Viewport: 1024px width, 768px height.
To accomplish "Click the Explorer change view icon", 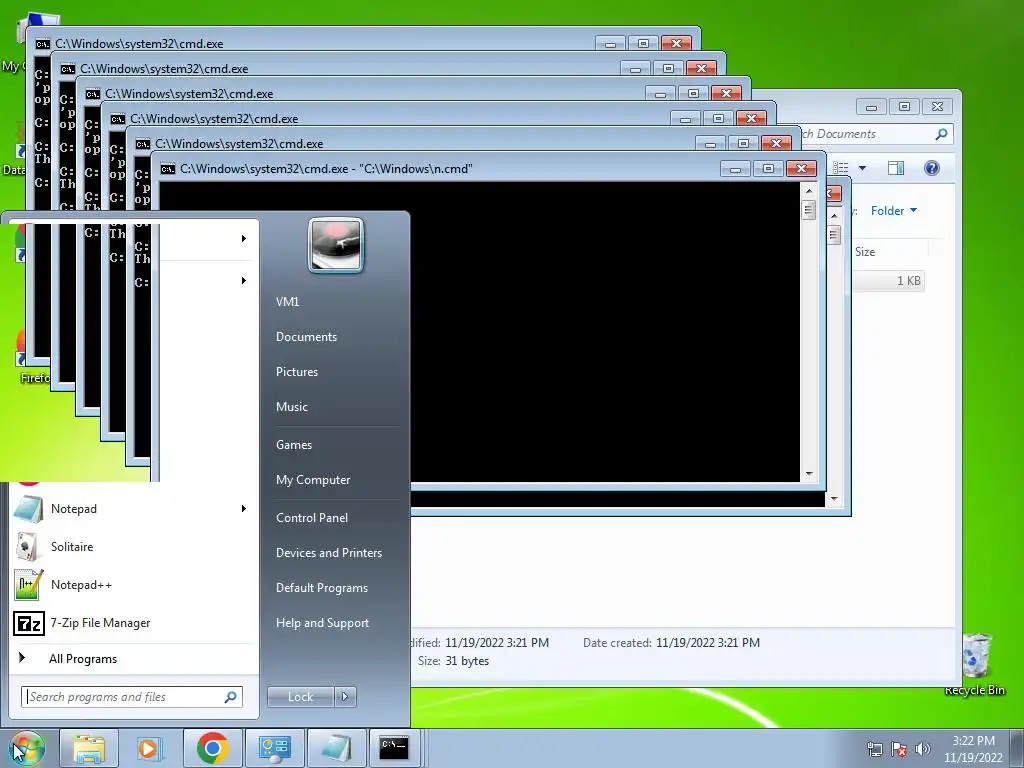I will click(841, 168).
